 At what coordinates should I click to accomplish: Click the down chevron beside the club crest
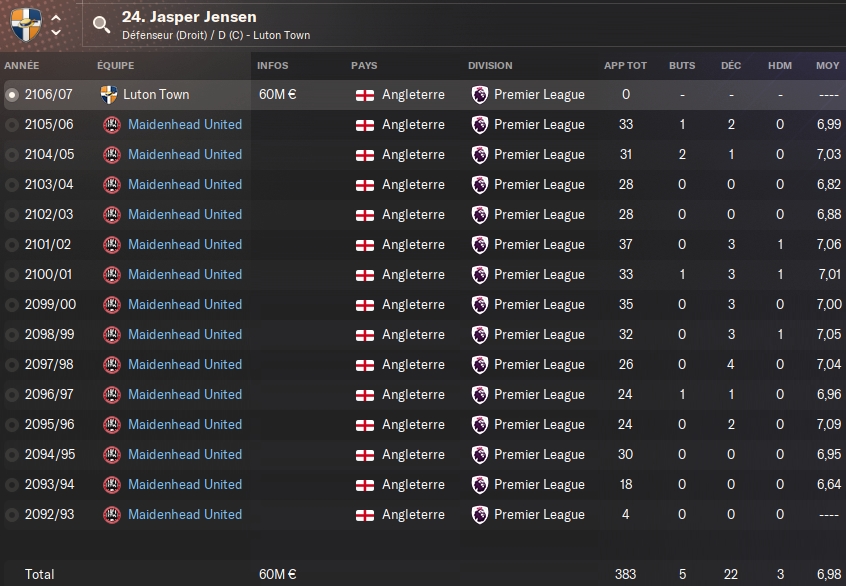[56, 32]
